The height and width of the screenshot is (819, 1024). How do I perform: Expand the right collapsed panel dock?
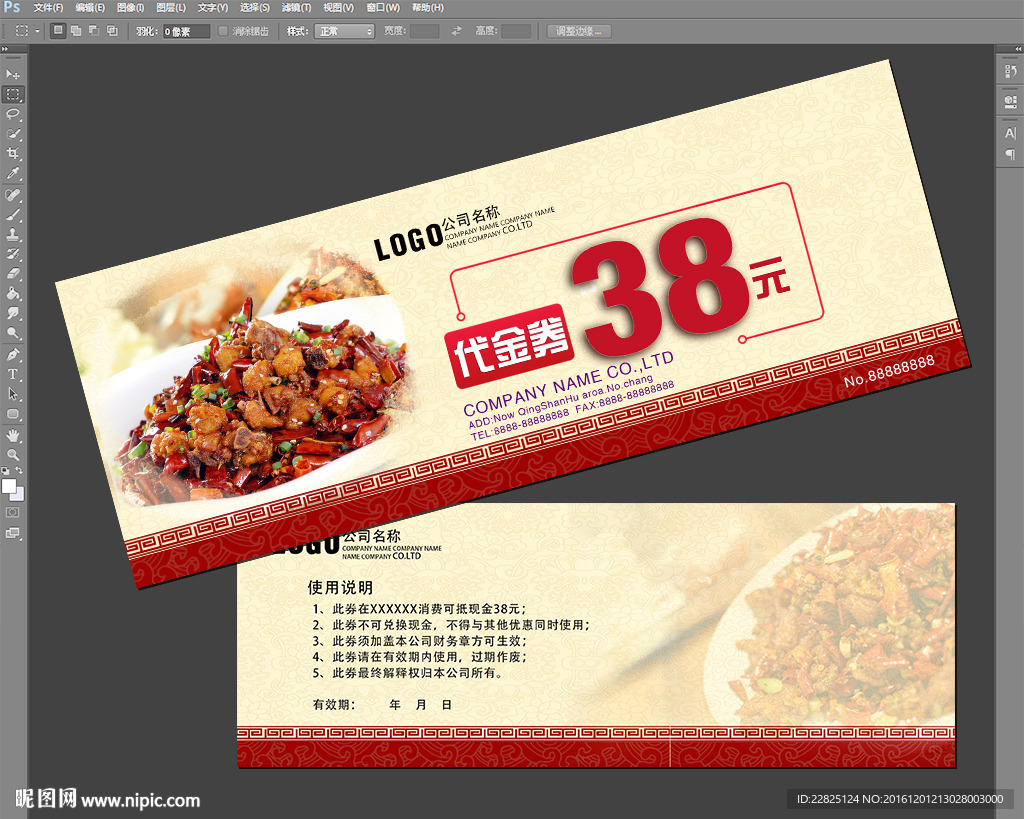[x=1017, y=49]
